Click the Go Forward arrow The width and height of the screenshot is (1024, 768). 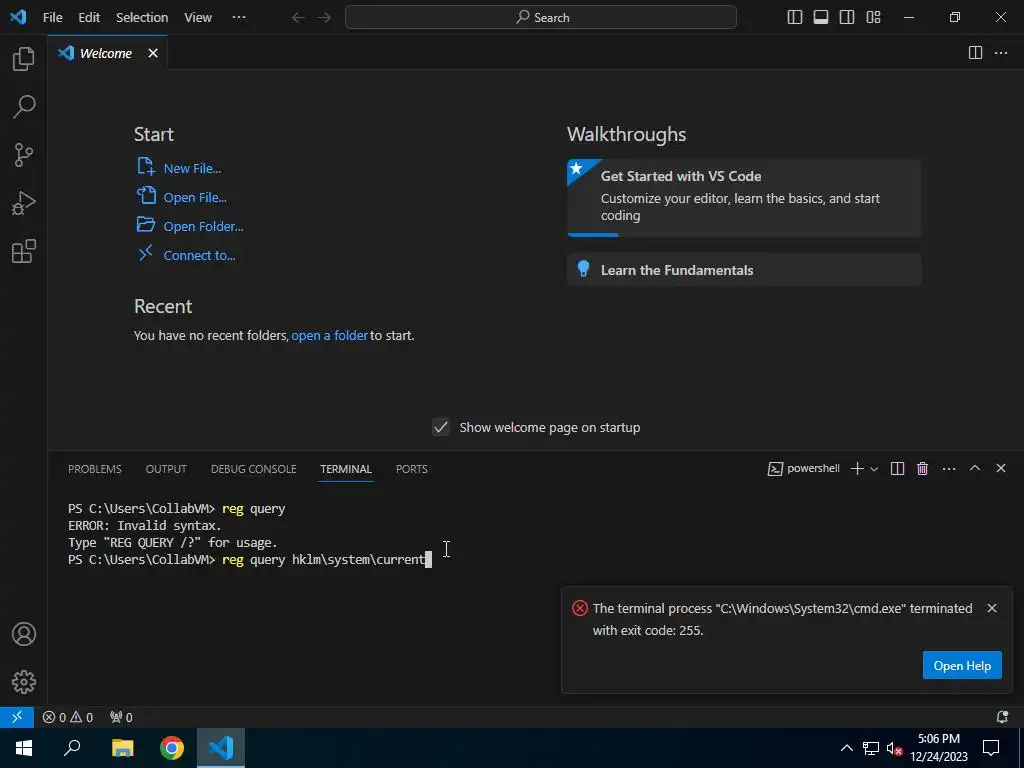coord(325,18)
